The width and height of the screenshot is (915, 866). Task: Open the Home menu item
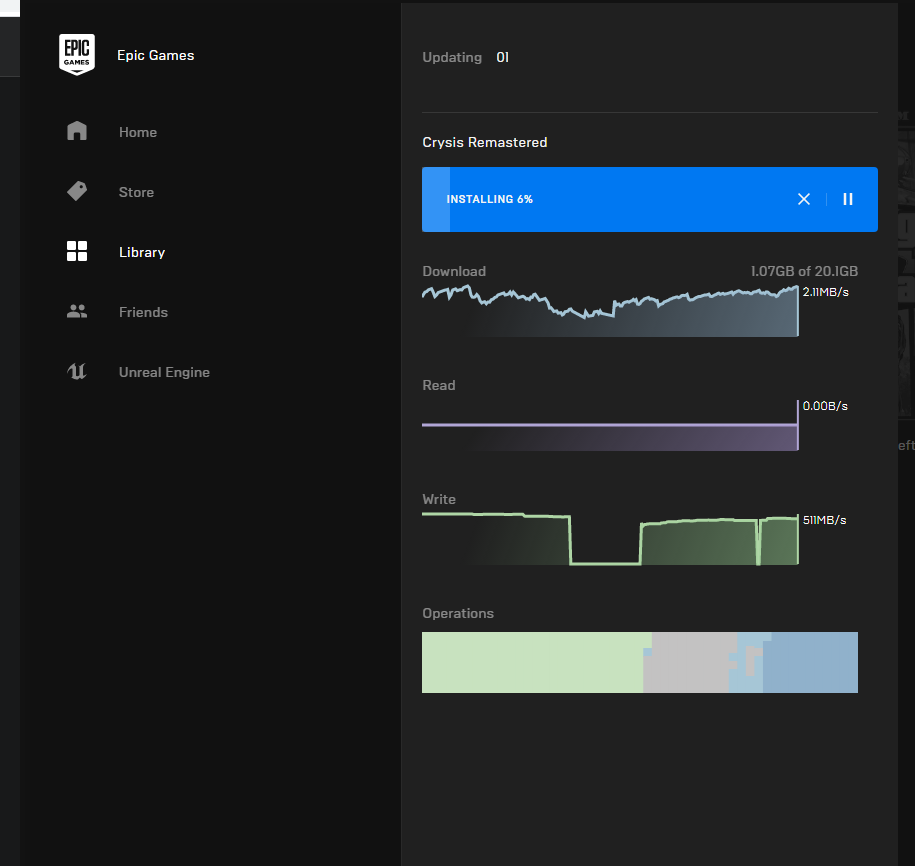[138, 132]
